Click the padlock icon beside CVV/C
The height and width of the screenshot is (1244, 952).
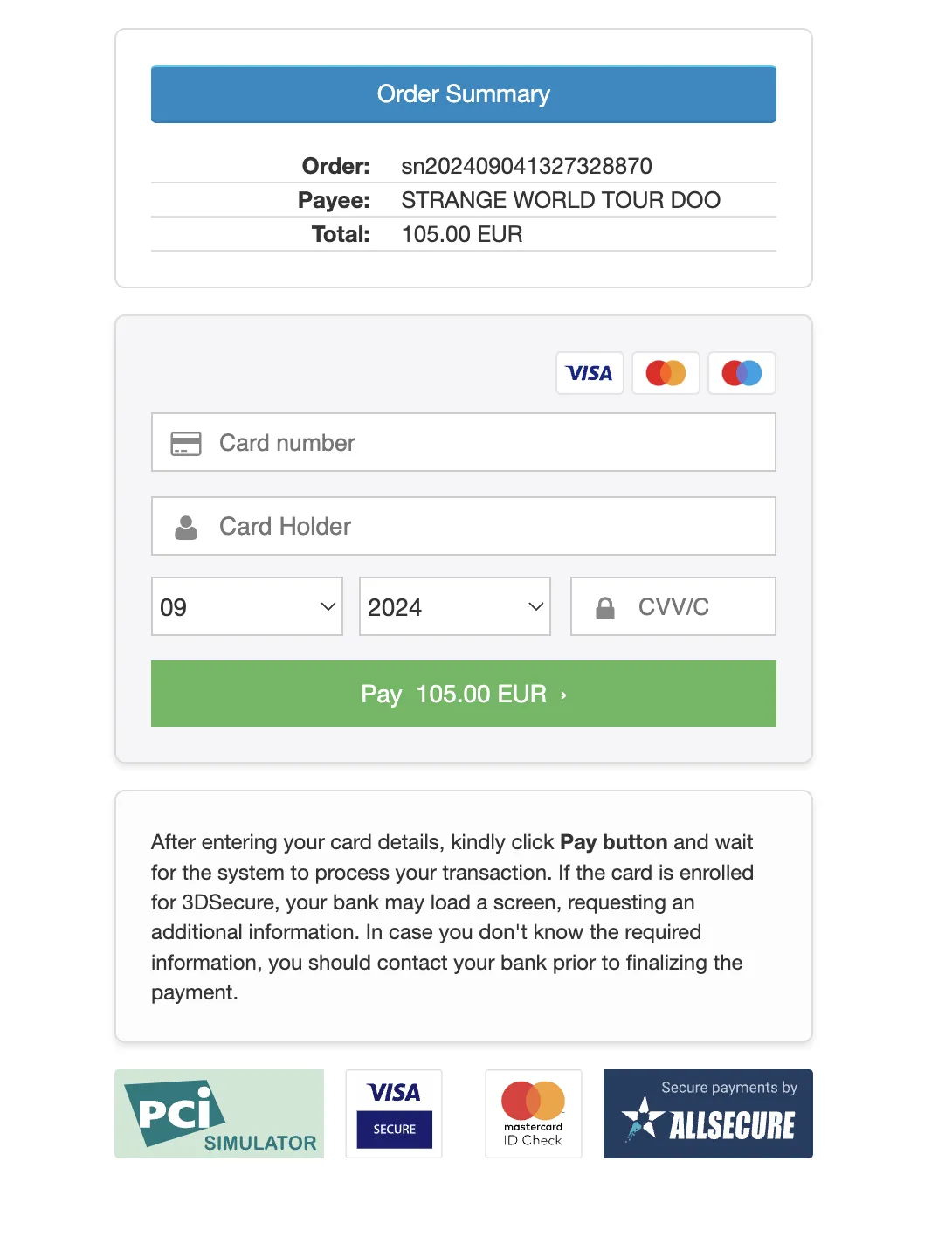tap(605, 608)
